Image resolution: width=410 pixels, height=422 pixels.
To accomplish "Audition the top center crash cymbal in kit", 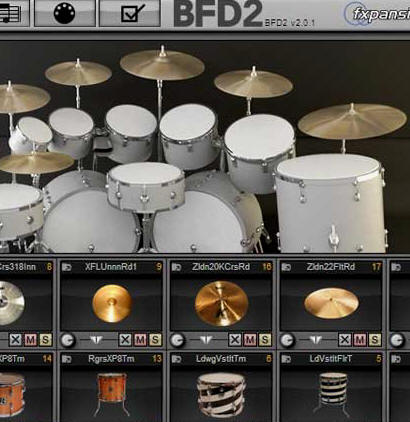I will (162, 64).
